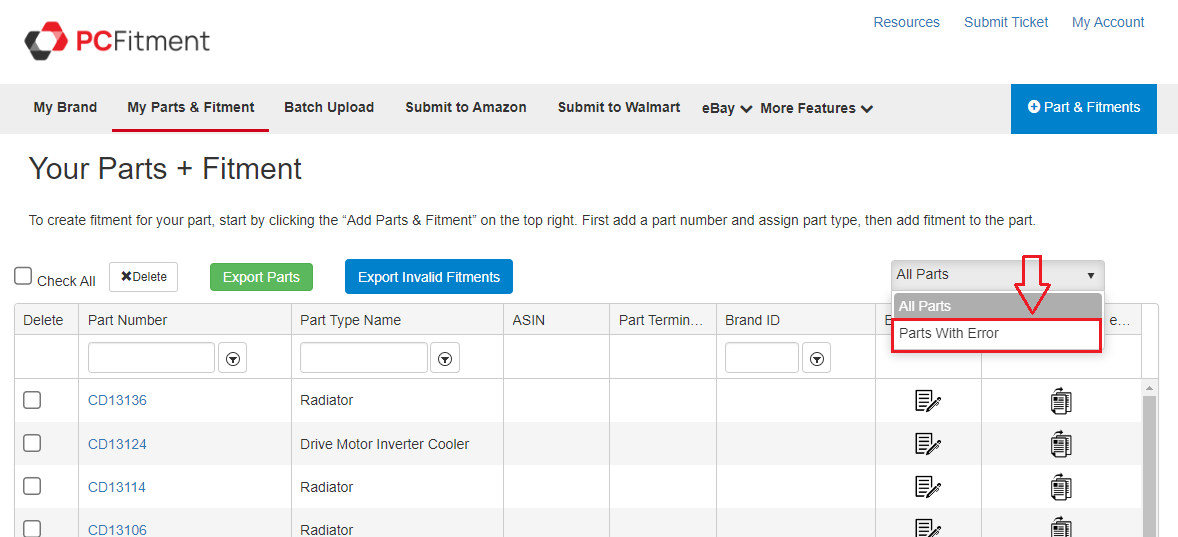
Task: Expand the eBay dropdown menu
Action: click(x=727, y=108)
